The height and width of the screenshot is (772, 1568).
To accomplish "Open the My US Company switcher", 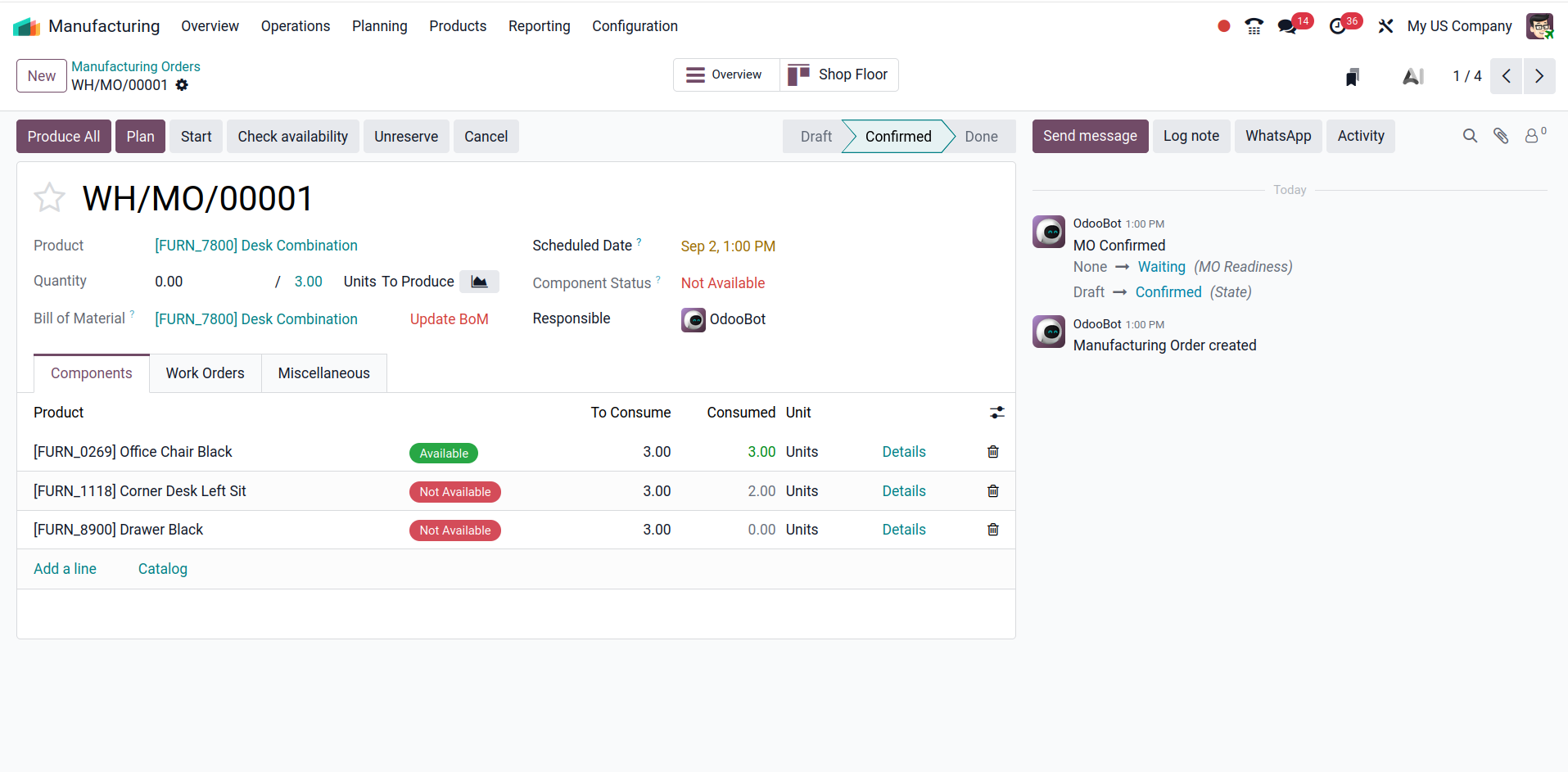I will pyautogui.click(x=1459, y=26).
